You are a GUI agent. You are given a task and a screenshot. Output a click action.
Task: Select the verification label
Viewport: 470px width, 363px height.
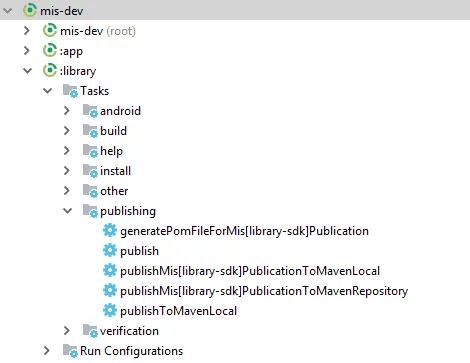pyautogui.click(x=129, y=331)
